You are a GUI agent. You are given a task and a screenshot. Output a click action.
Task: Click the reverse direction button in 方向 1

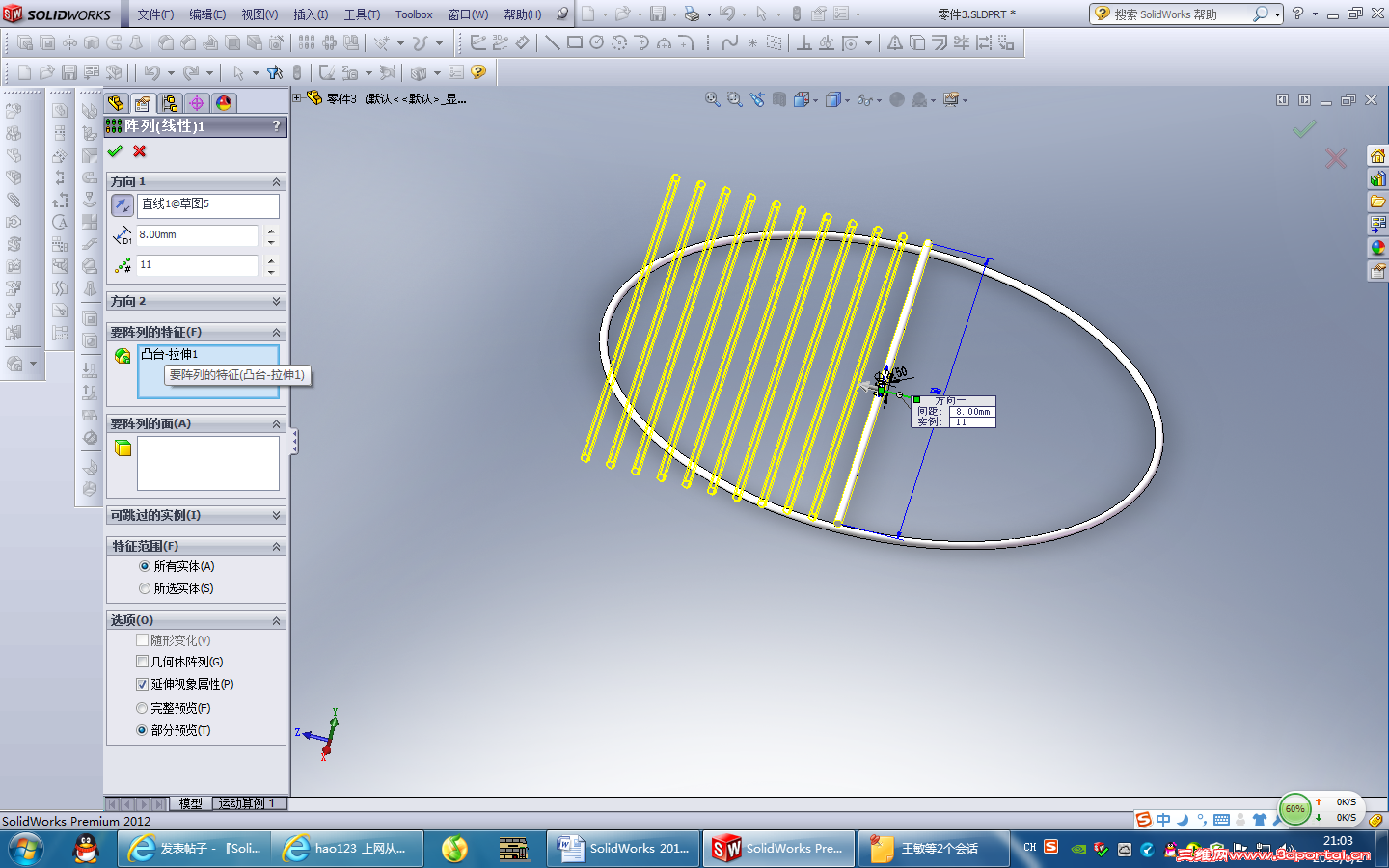[123, 205]
